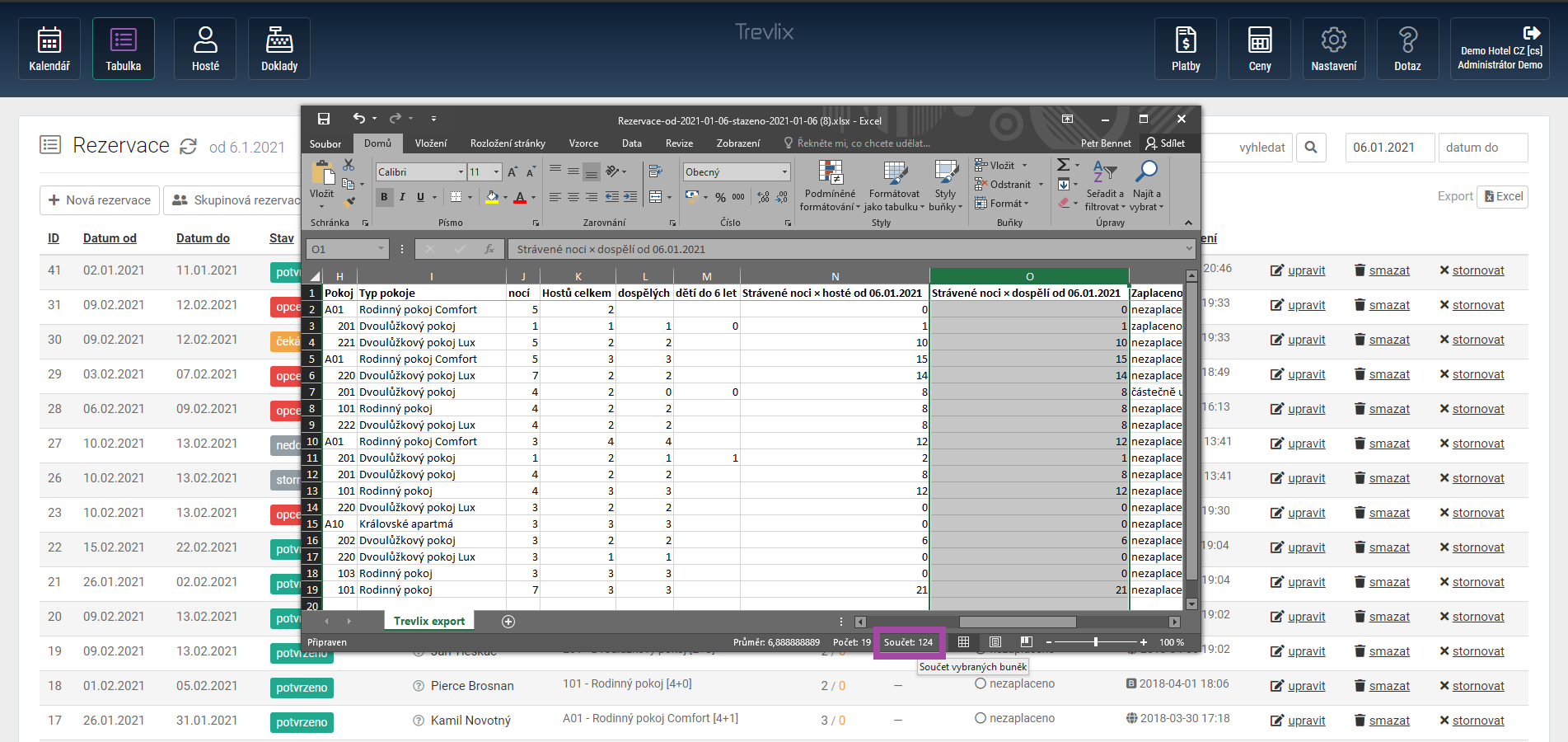The image size is (1568, 742).
Task: Apply cell borders with the borders icon
Action: tap(456, 197)
